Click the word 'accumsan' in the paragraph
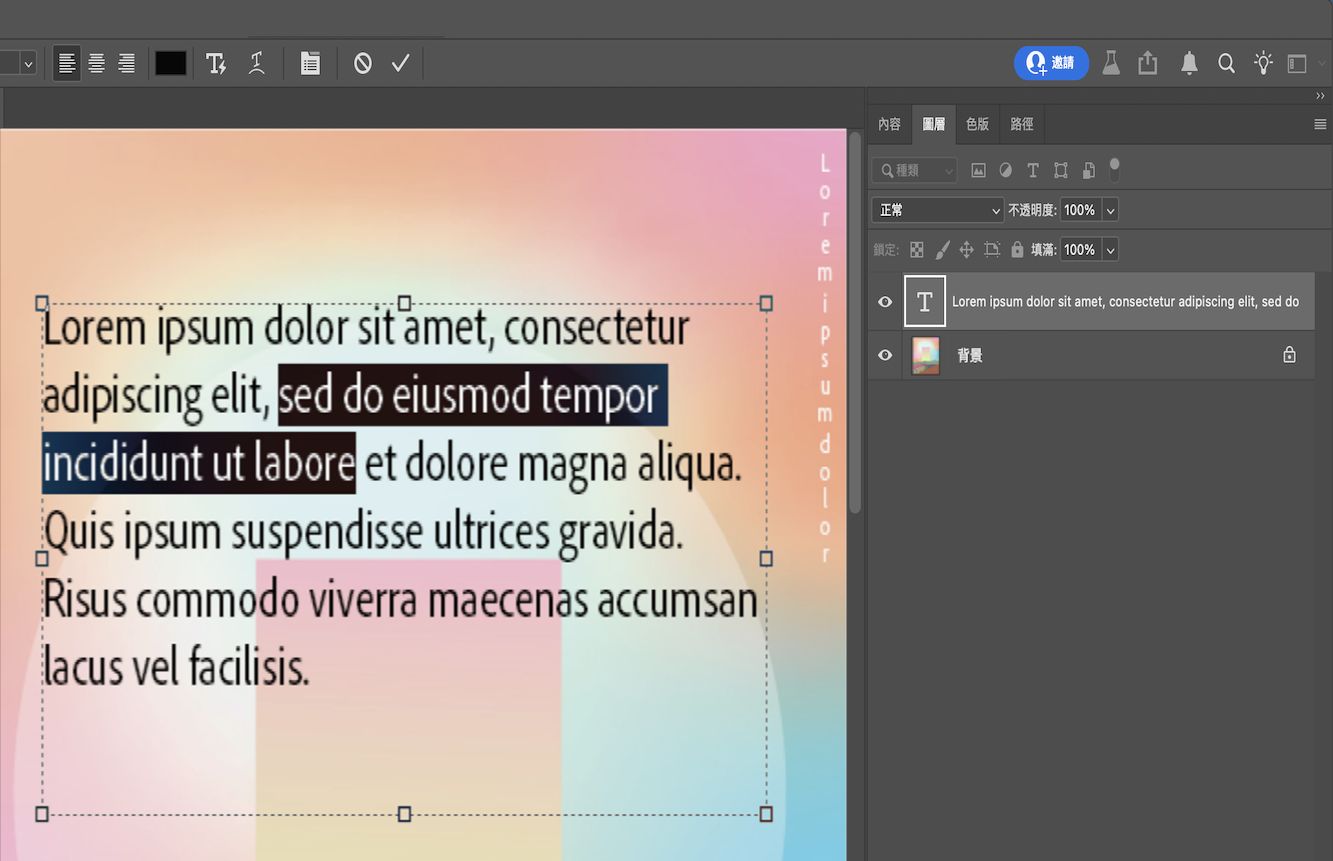The image size is (1333, 861). [677, 600]
